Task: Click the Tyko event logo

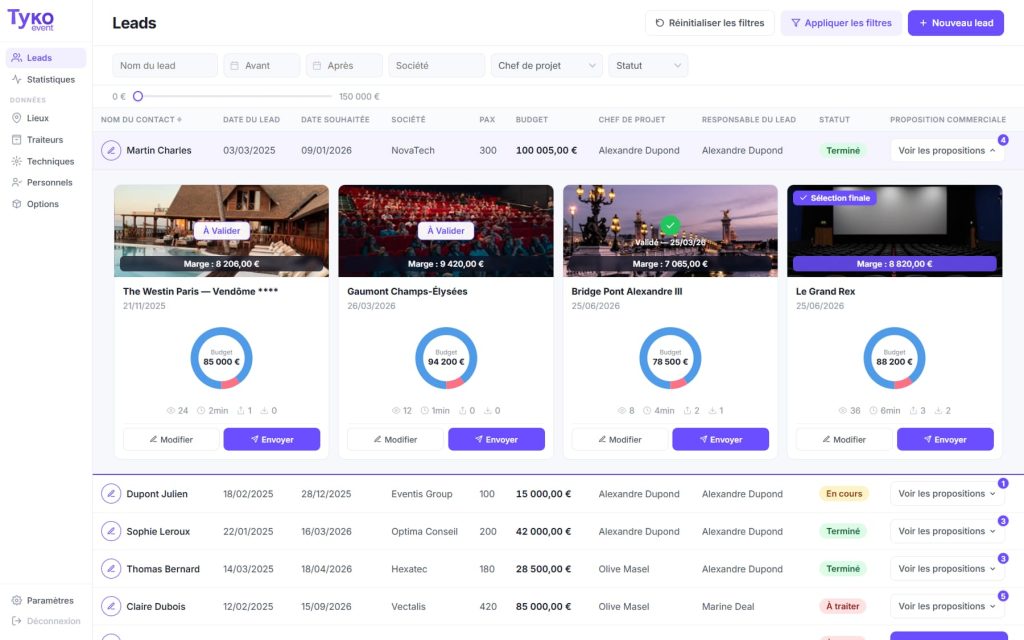Action: click(31, 20)
